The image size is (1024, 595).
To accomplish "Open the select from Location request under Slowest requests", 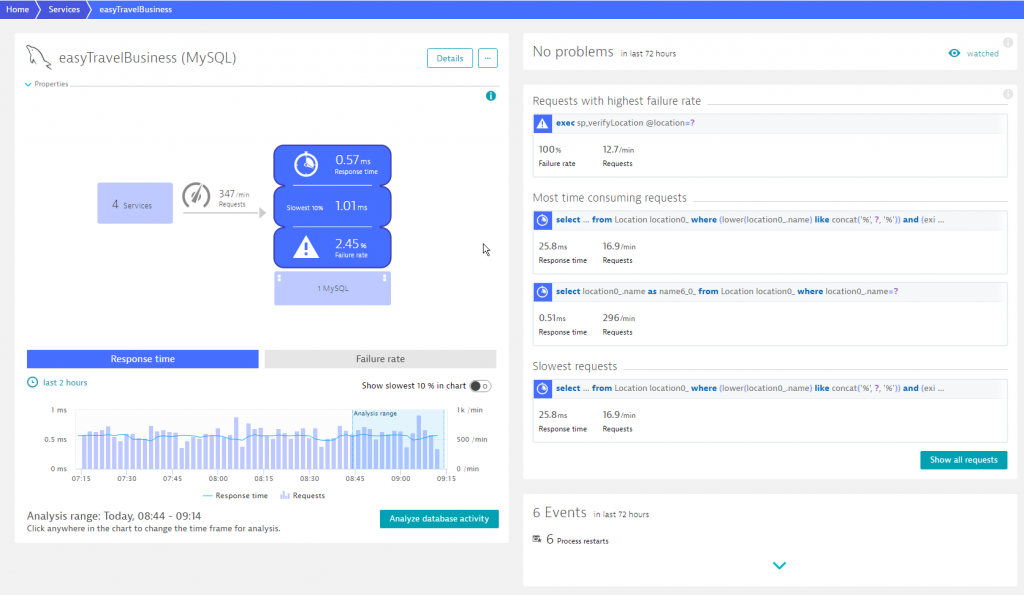I will pyautogui.click(x=750, y=388).
